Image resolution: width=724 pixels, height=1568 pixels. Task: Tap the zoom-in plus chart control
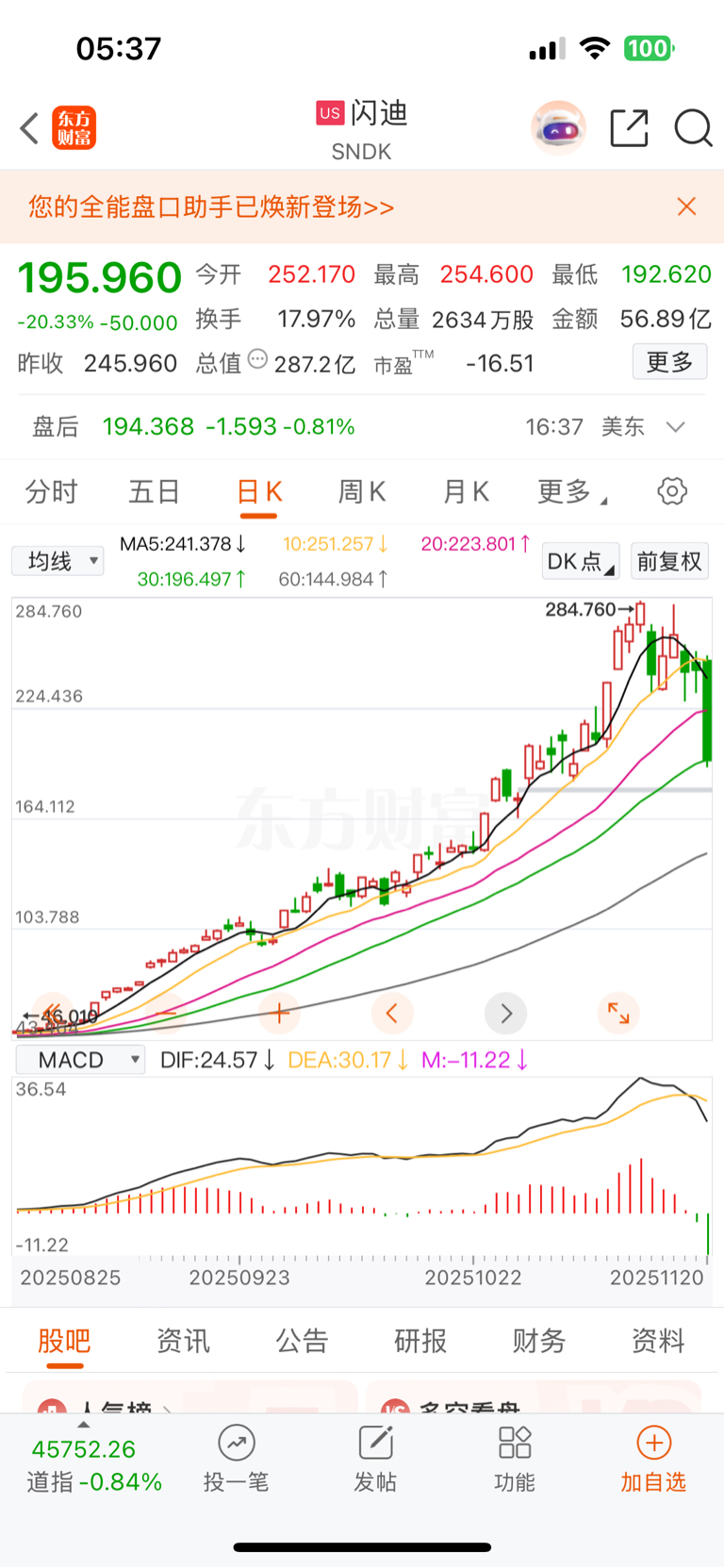click(279, 1014)
